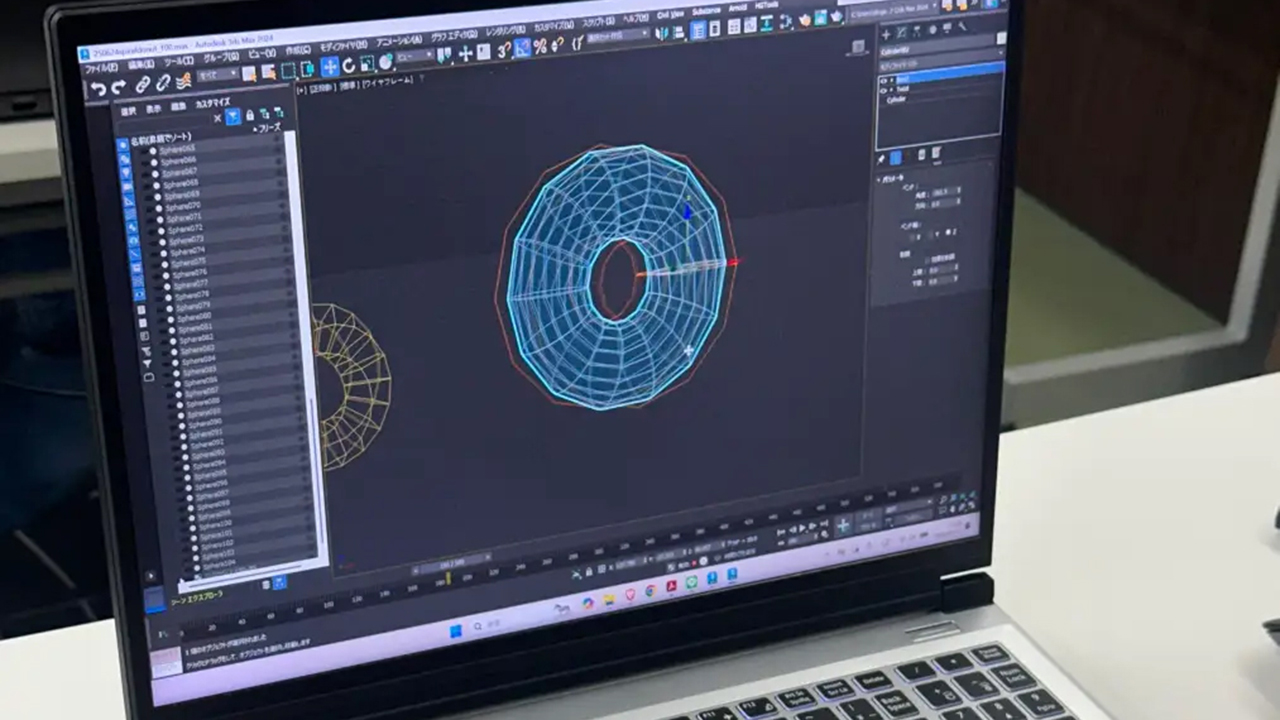Click the Windows Start button on taskbar

coord(456,630)
